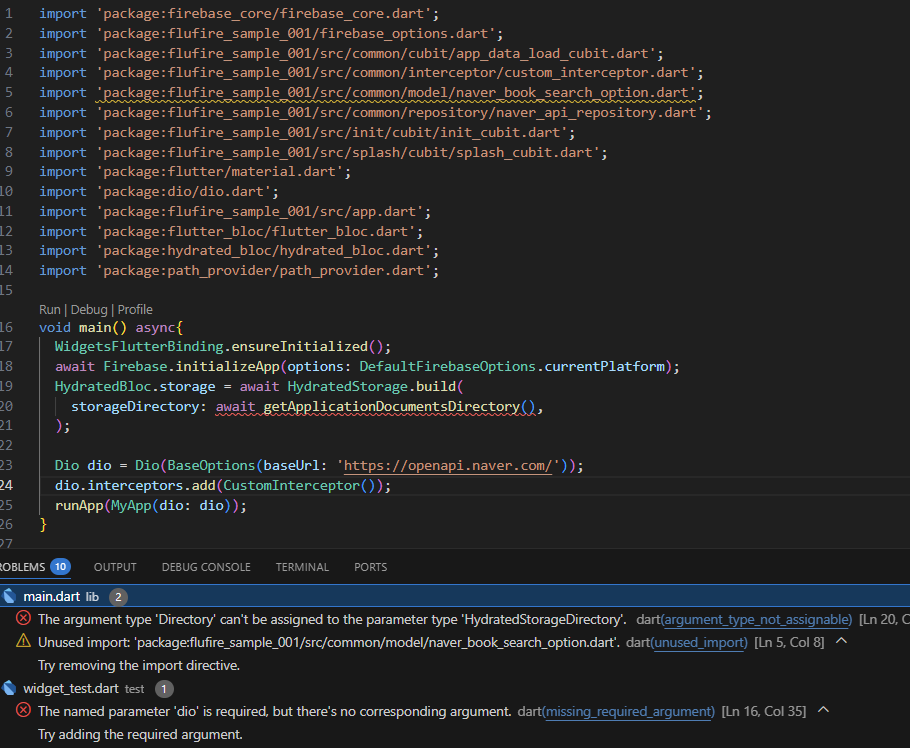This screenshot has width=910, height=748.
Task: Click the main.dart problem count badge 2
Action: [x=118, y=597]
